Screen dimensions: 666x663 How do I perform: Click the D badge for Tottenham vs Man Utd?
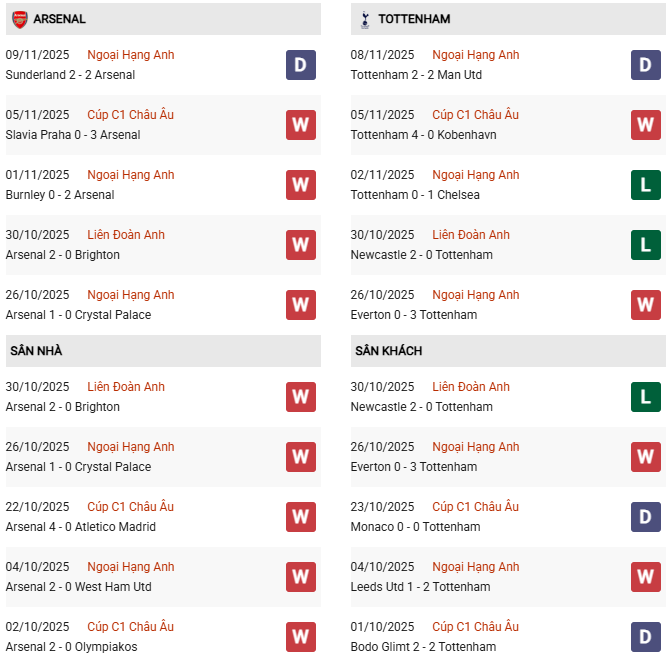point(645,65)
